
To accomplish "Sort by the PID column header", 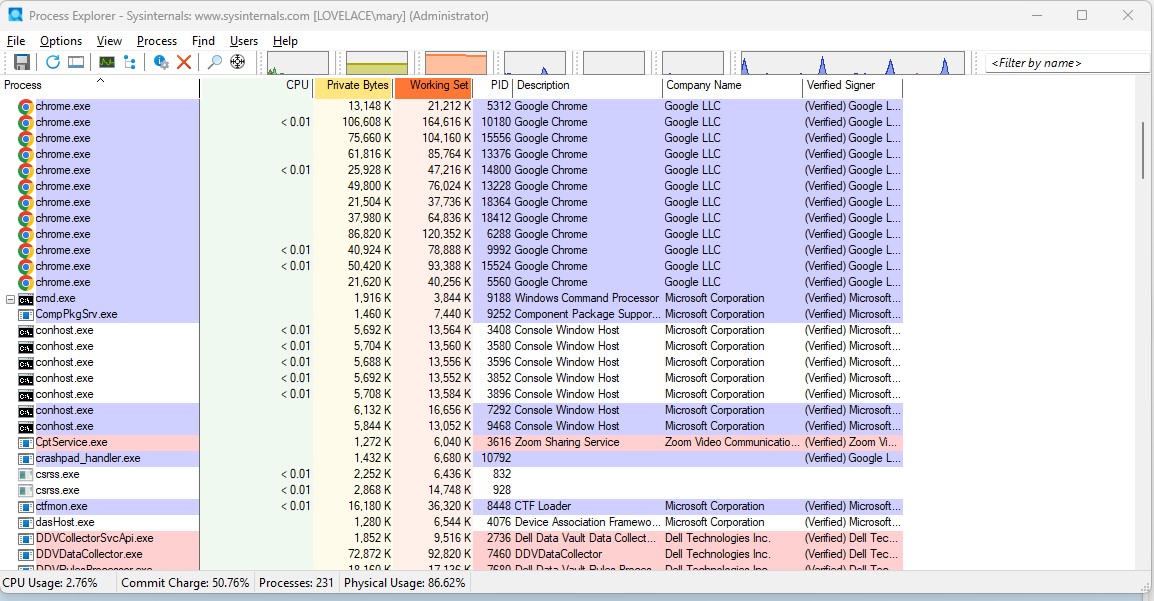I will click(x=492, y=85).
